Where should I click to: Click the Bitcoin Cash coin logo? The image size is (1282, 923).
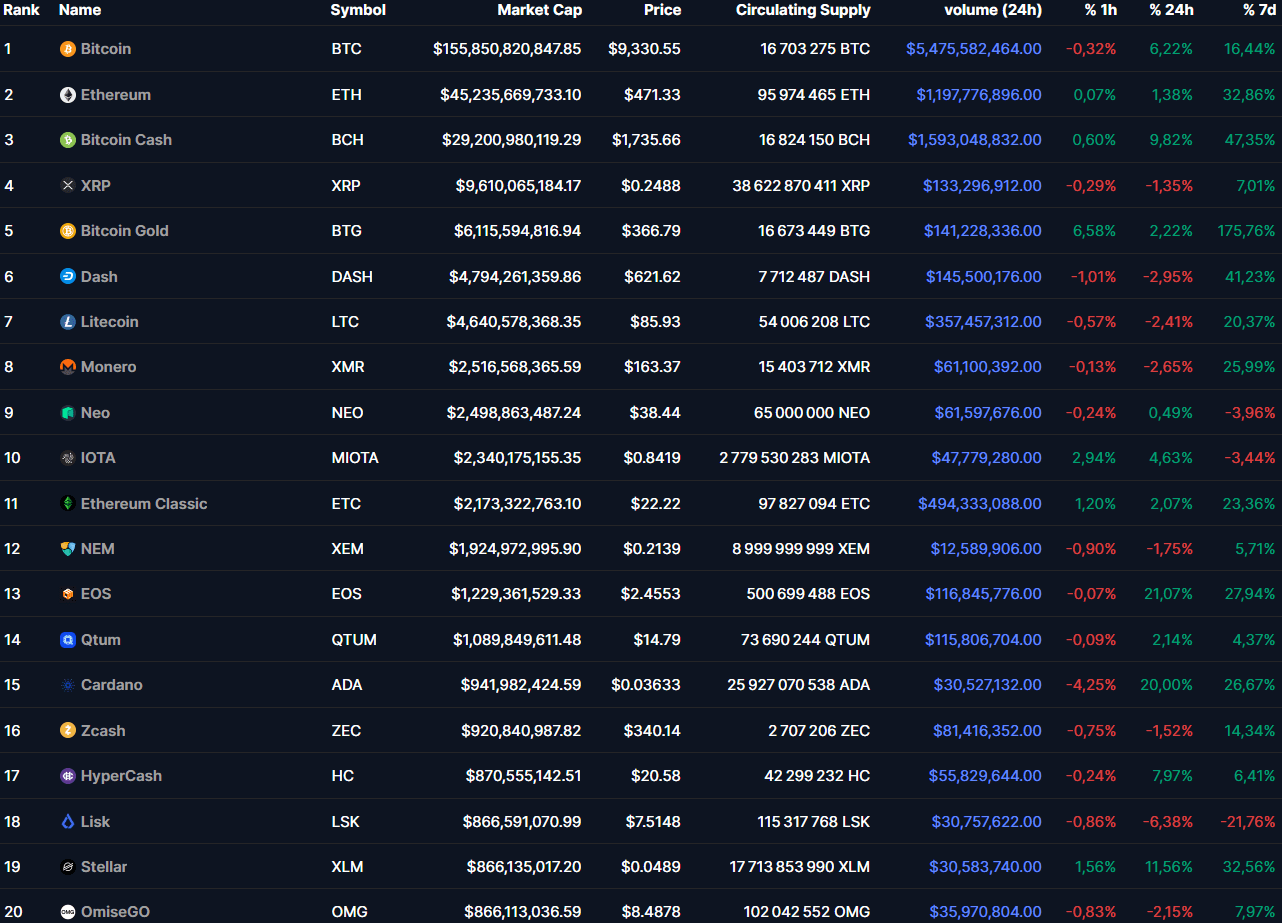pyautogui.click(x=68, y=140)
